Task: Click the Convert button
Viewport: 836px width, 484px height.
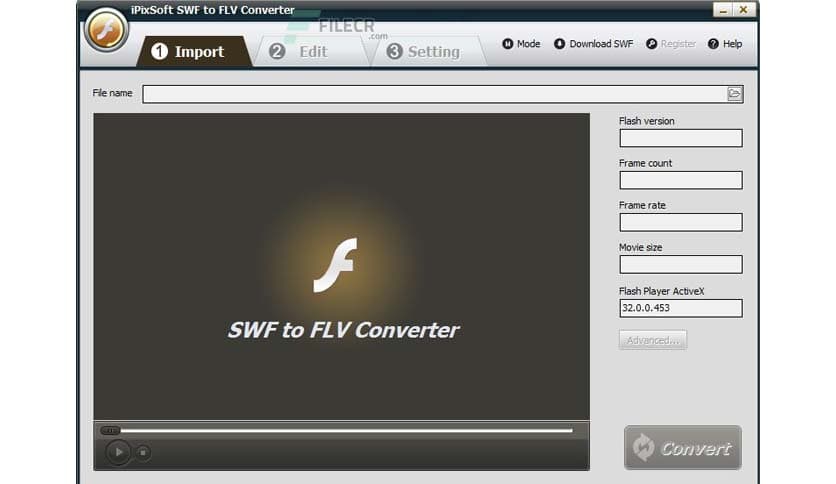Action: click(682, 448)
